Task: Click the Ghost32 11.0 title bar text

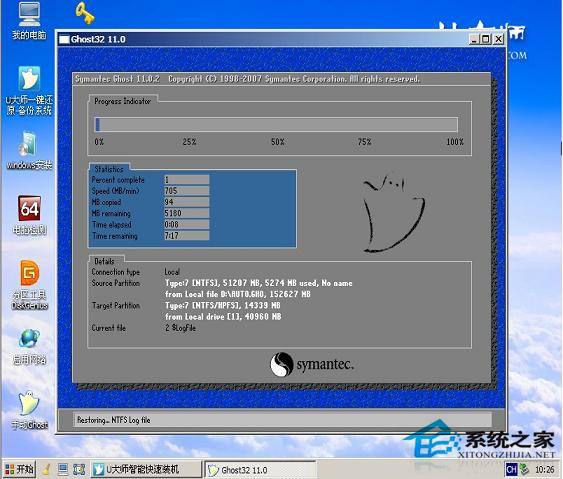Action: (98, 39)
